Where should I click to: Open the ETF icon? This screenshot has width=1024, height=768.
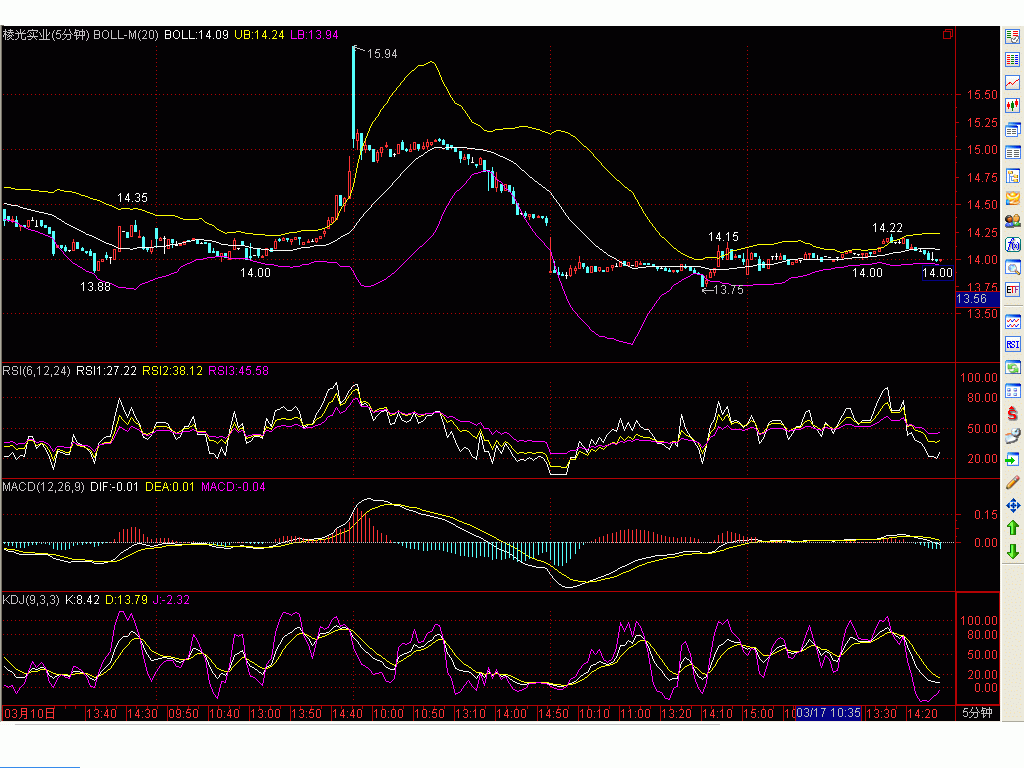tap(1012, 290)
